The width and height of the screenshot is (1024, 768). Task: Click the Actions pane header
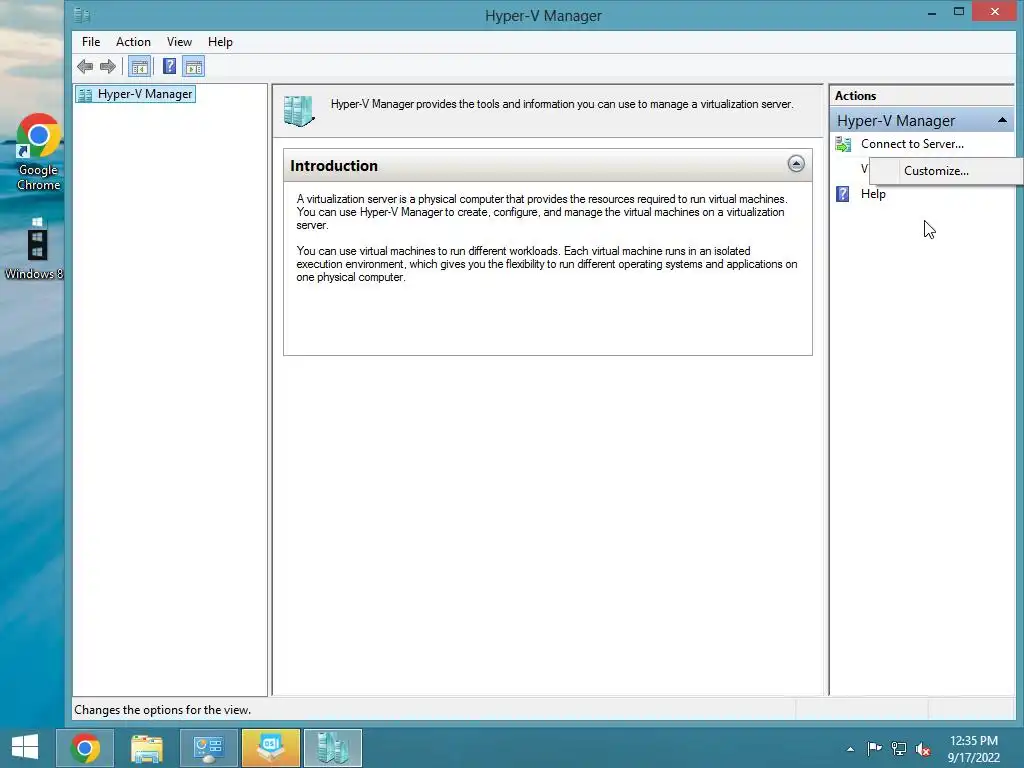click(855, 95)
